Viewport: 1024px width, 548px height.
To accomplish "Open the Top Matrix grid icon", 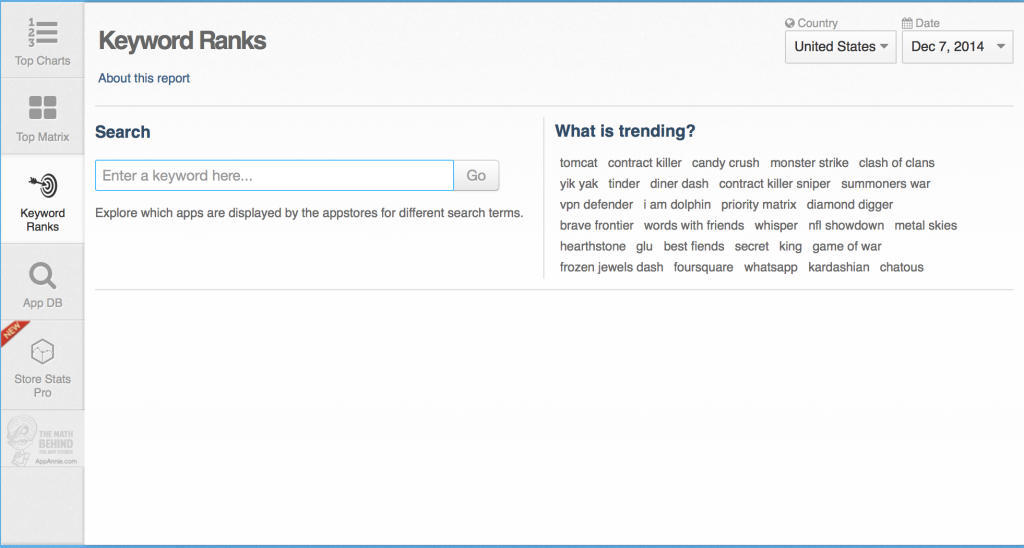I will click(42, 108).
